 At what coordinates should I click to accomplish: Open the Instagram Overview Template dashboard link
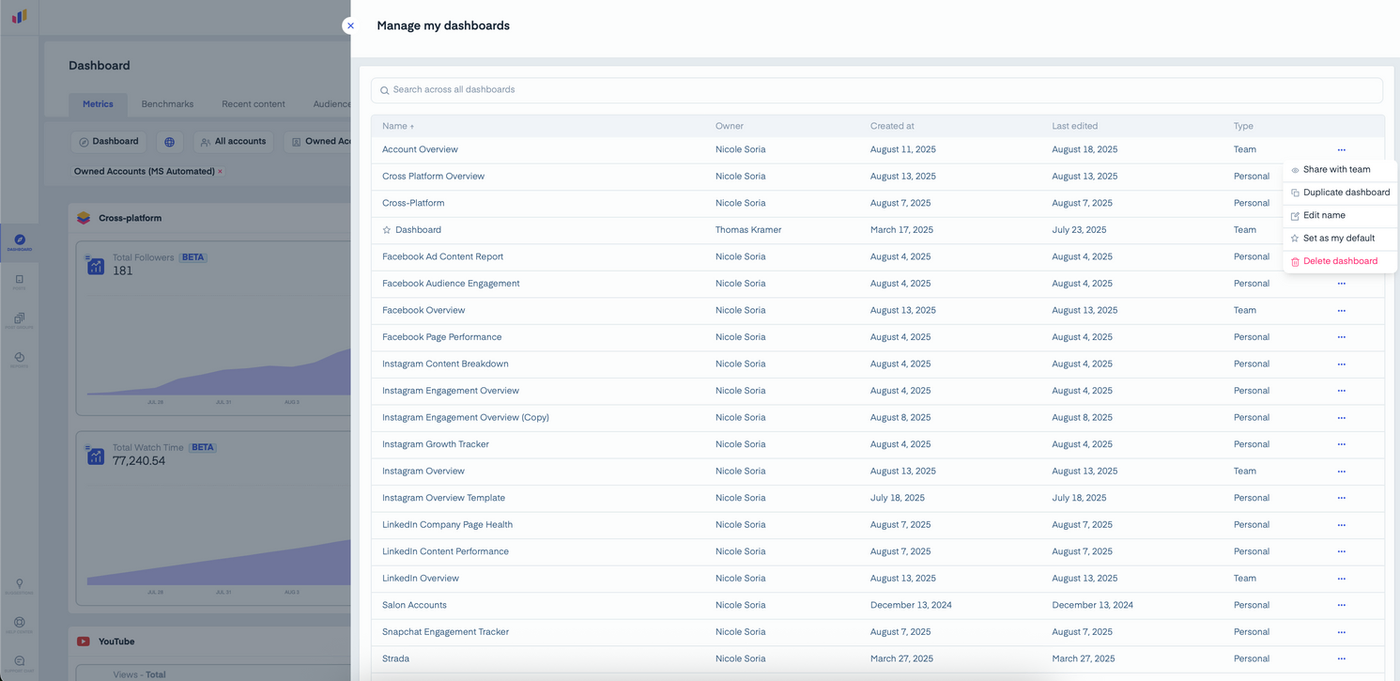tap(443, 498)
